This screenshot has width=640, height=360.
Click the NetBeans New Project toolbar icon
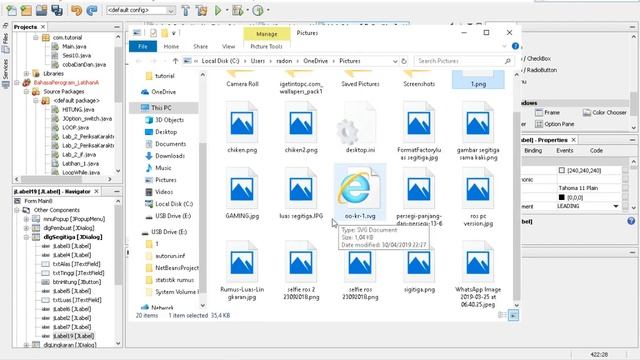(x=26, y=10)
